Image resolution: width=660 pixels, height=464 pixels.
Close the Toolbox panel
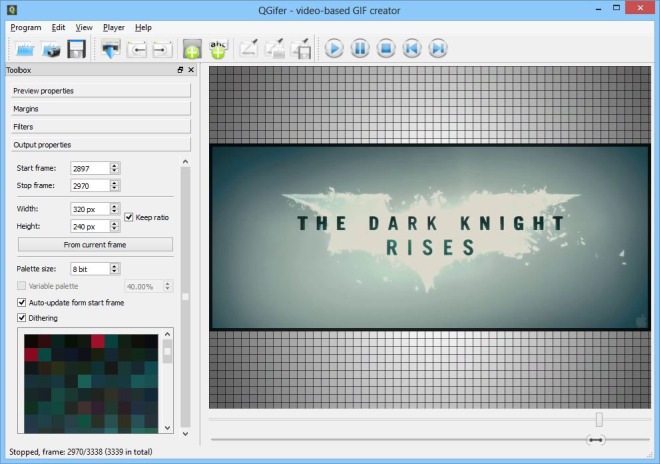click(191, 70)
